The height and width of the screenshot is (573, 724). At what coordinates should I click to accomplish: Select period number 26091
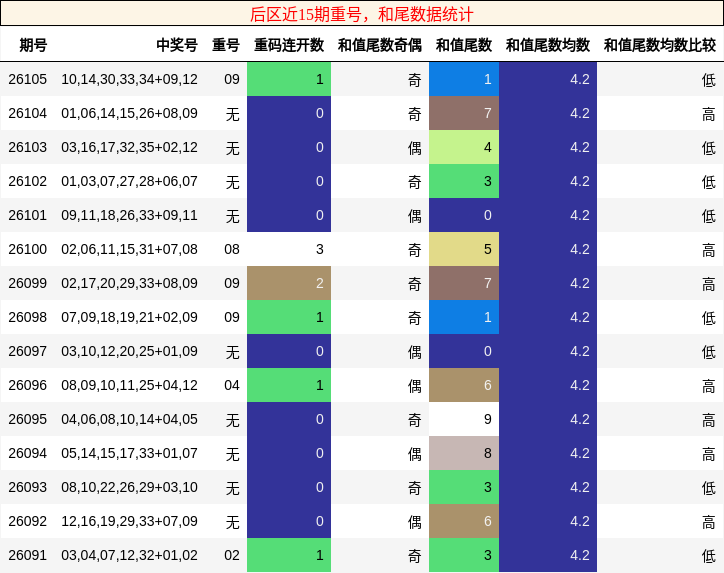(27, 555)
